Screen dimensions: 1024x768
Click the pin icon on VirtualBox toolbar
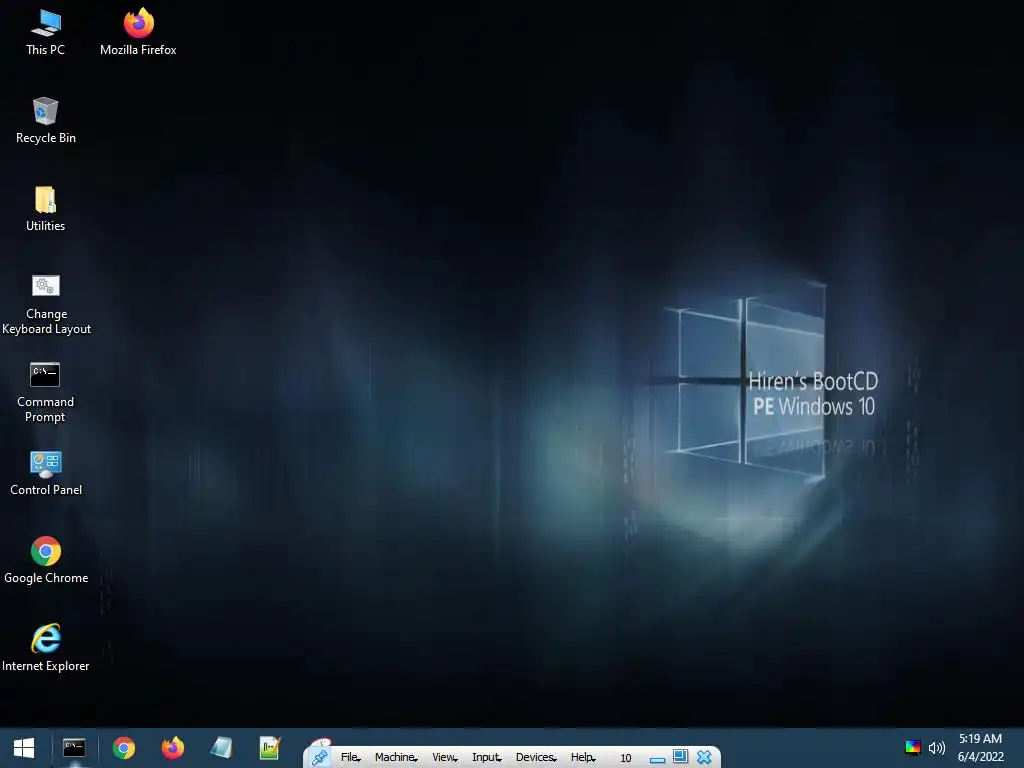tap(319, 758)
